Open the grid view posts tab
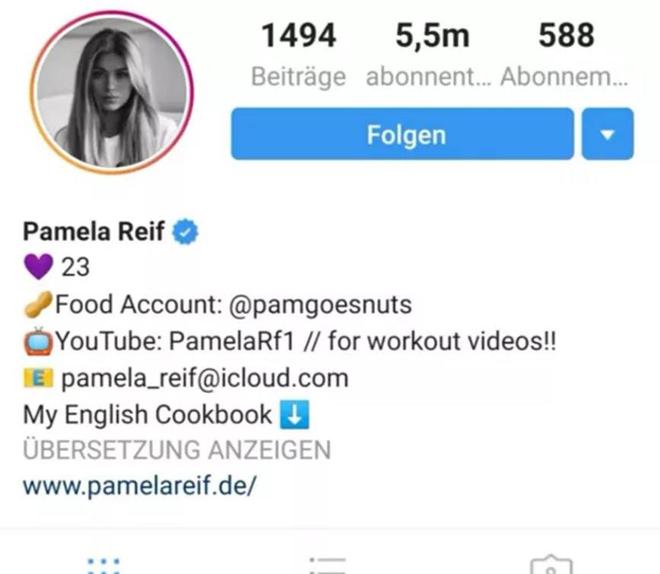Viewport: 660px width, 574px height. 104,566
